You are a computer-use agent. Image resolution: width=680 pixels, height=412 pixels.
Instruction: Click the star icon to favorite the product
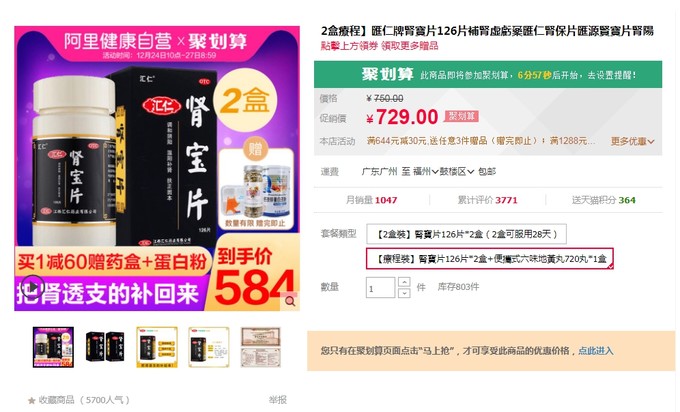click(31, 400)
